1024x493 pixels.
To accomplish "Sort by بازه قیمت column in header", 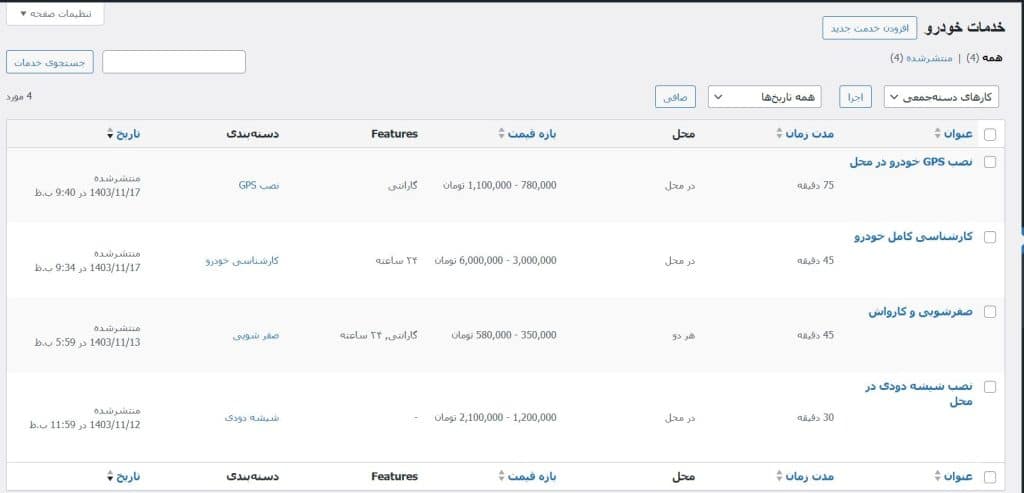I will point(528,134).
